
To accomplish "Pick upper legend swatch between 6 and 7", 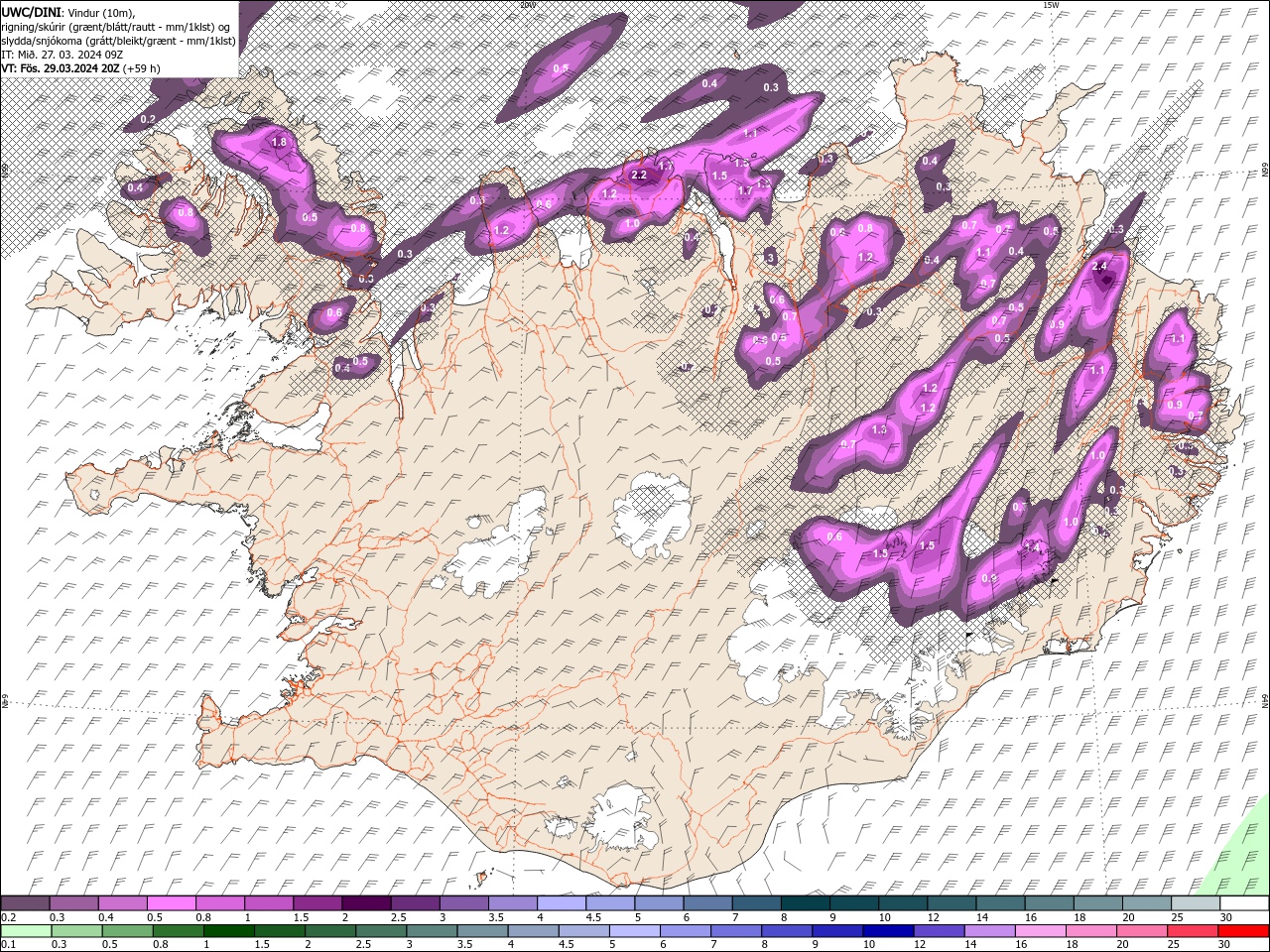I will click(x=707, y=903).
